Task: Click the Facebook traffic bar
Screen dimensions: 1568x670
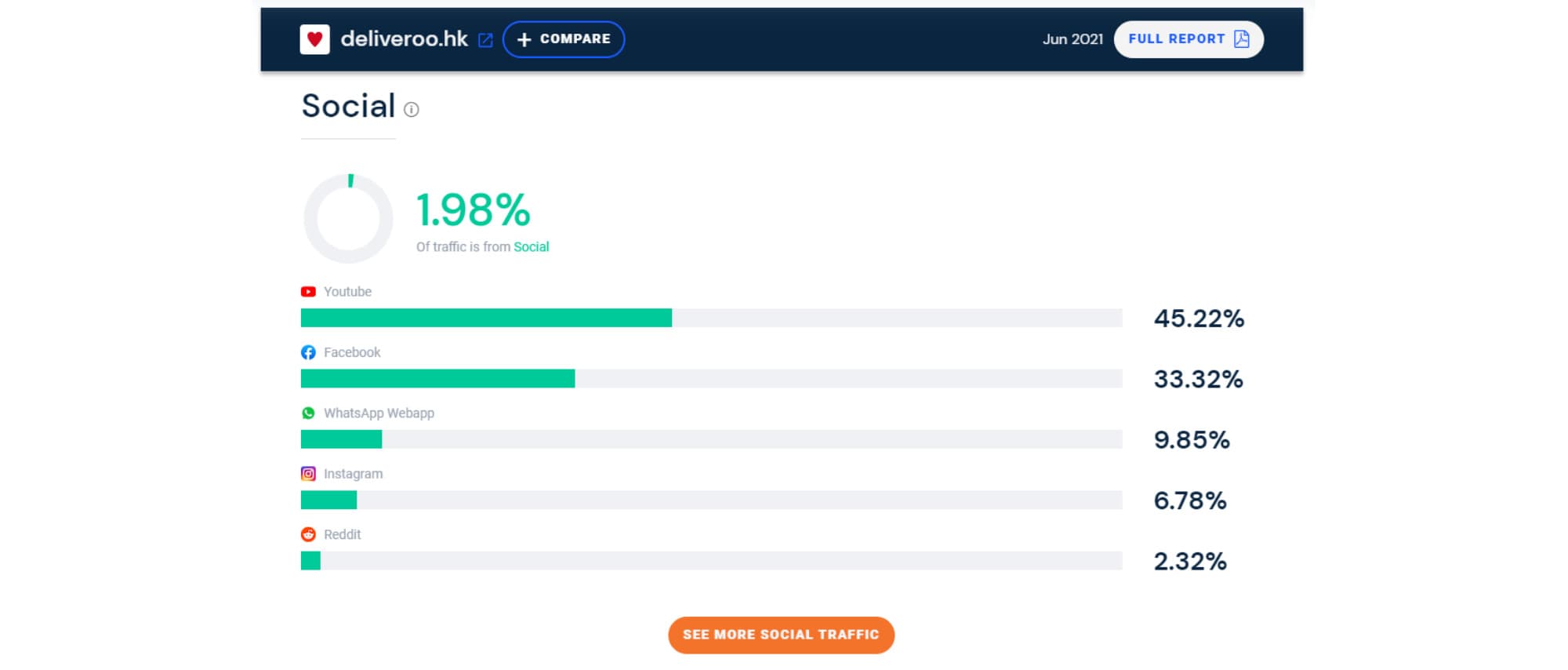Action: tap(711, 379)
